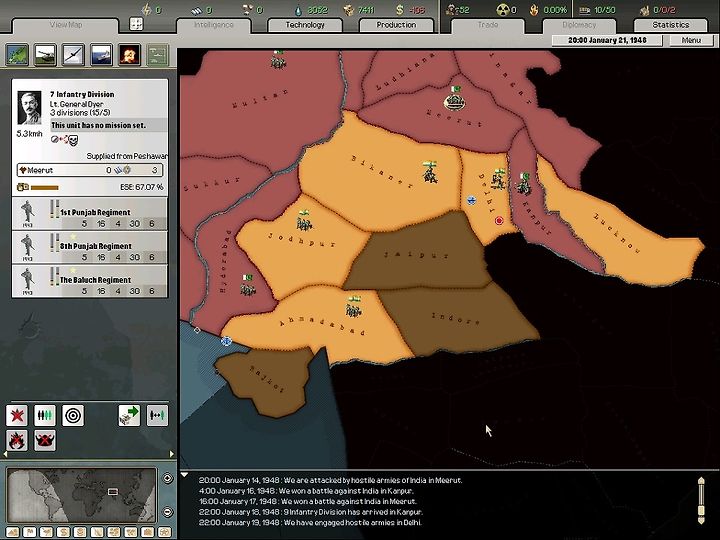
Task: Click the yellow dollar money icon
Action: tap(399, 10)
